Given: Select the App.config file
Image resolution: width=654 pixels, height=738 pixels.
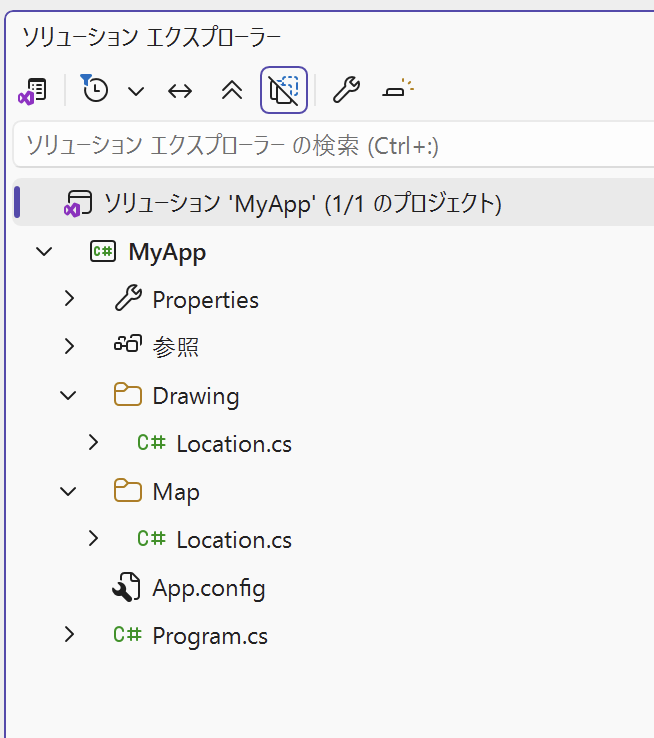Looking at the screenshot, I should coord(209,589).
